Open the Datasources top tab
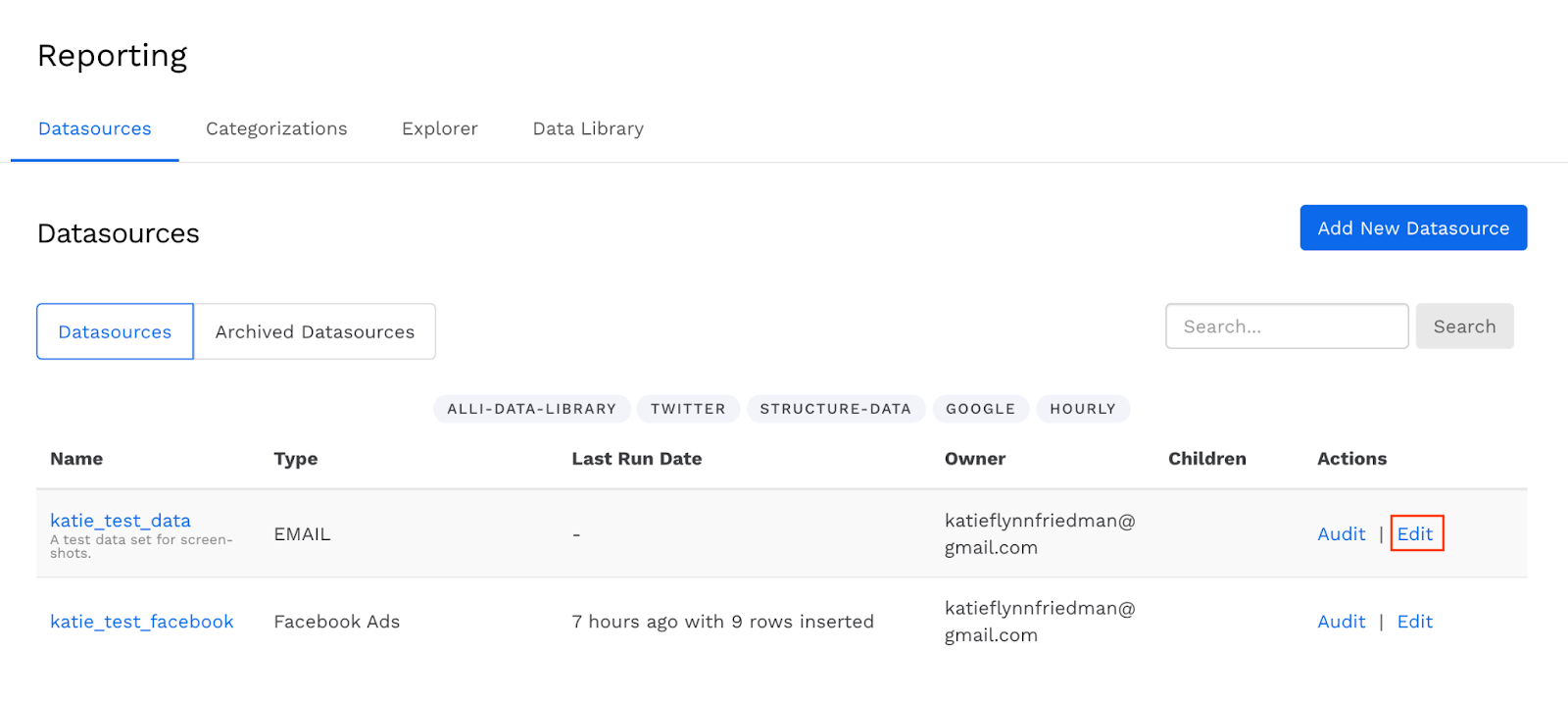This screenshot has height=702, width=1568. (95, 129)
